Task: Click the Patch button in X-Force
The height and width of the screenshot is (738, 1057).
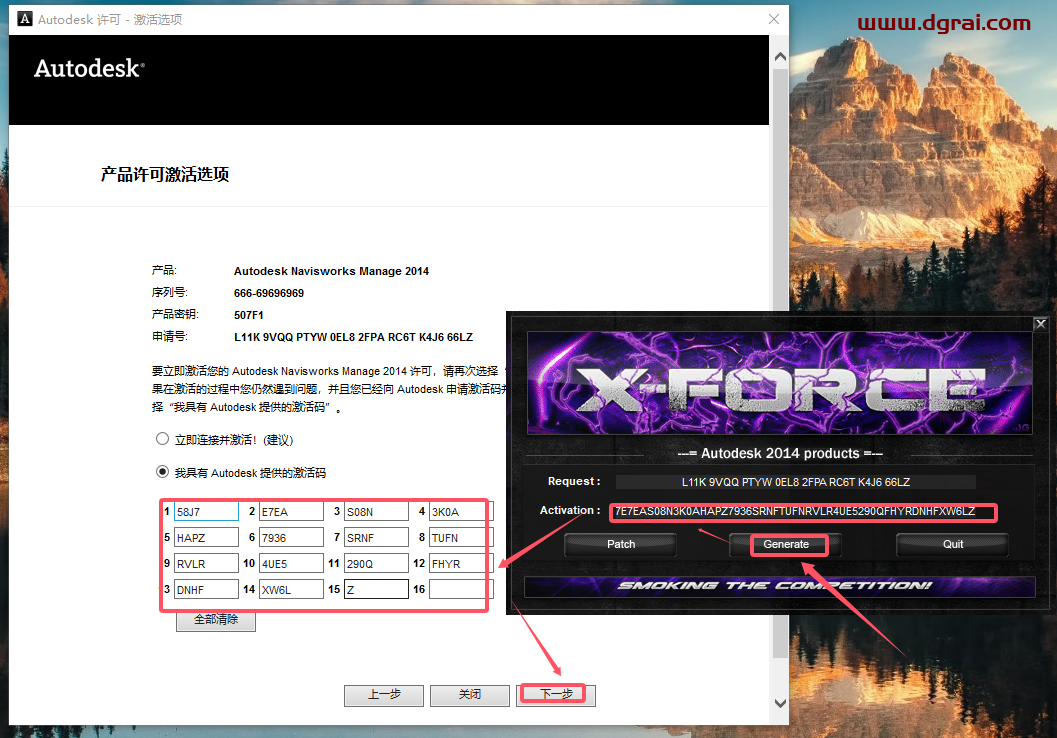Action: 620,544
